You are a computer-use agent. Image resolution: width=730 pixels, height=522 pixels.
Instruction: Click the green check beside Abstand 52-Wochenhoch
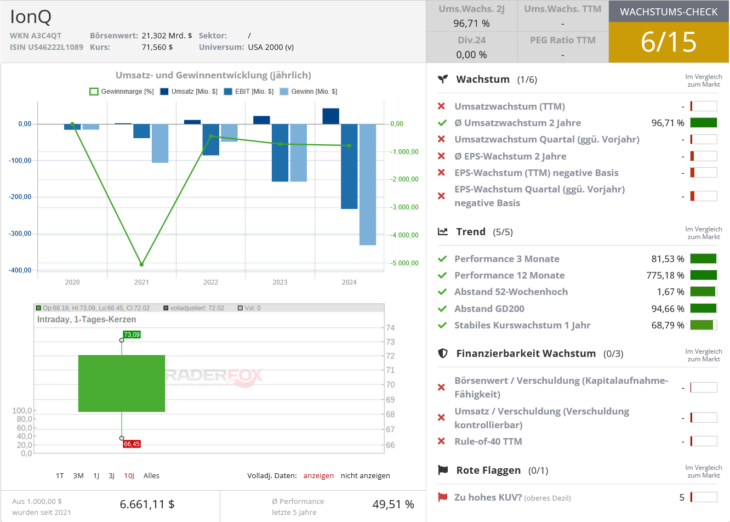pos(442,292)
